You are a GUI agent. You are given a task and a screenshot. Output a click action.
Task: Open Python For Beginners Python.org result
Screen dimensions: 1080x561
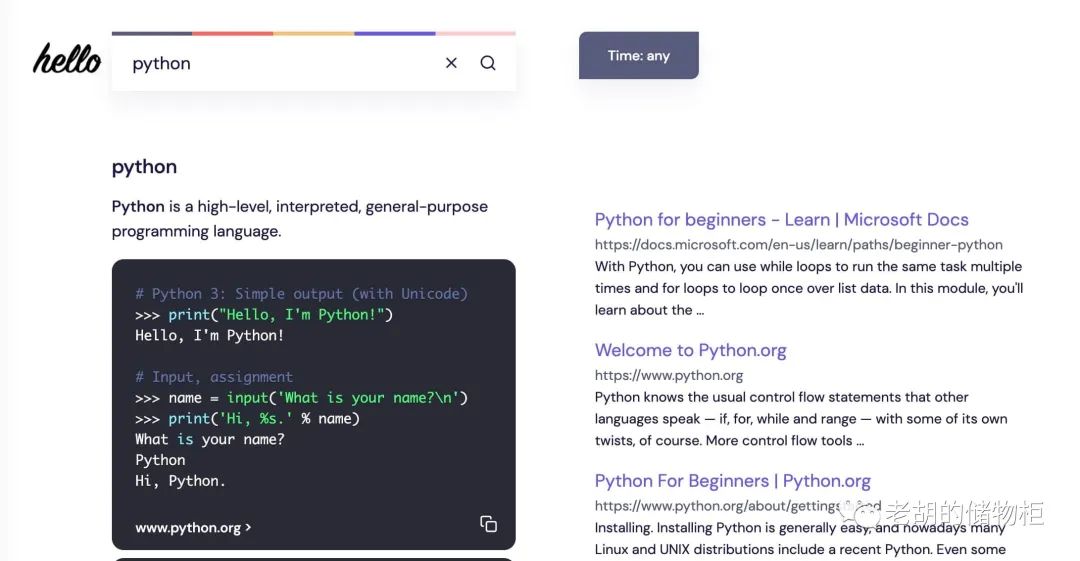click(x=732, y=480)
